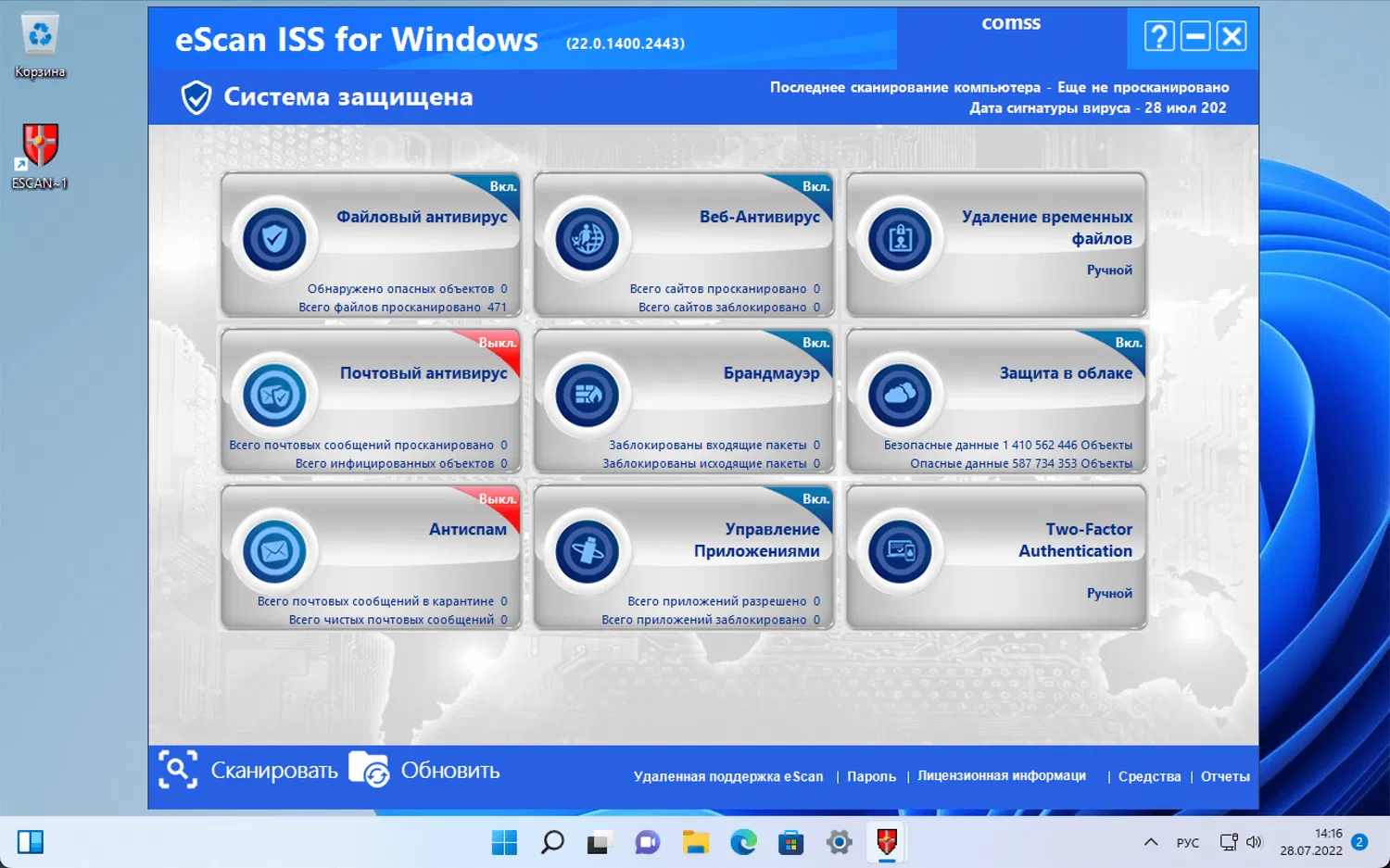Click the 'Система защищена' status text
The width and height of the screenshot is (1390, 868).
[348, 96]
